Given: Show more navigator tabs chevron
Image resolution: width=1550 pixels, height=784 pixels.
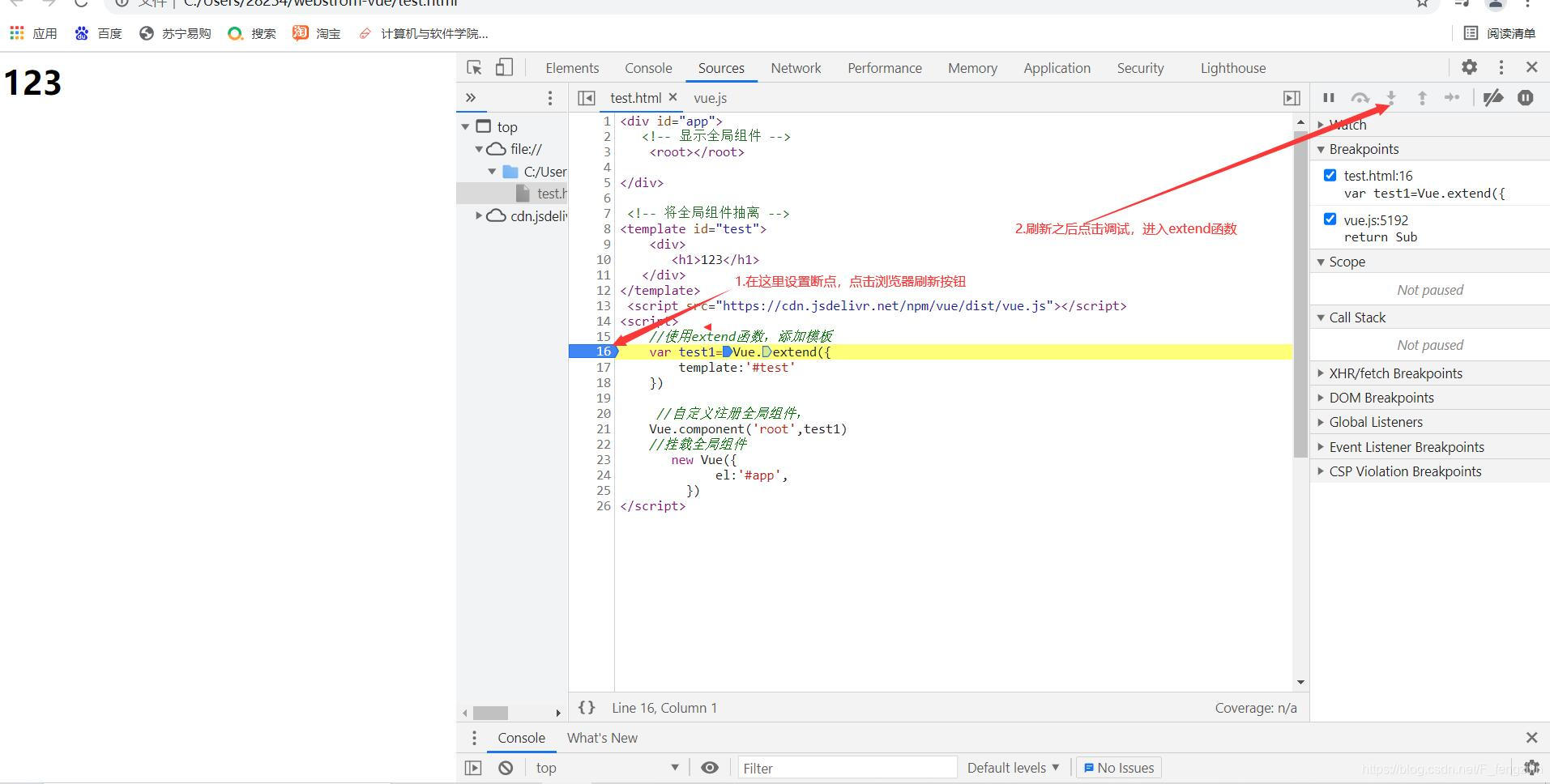Looking at the screenshot, I should click(x=471, y=98).
